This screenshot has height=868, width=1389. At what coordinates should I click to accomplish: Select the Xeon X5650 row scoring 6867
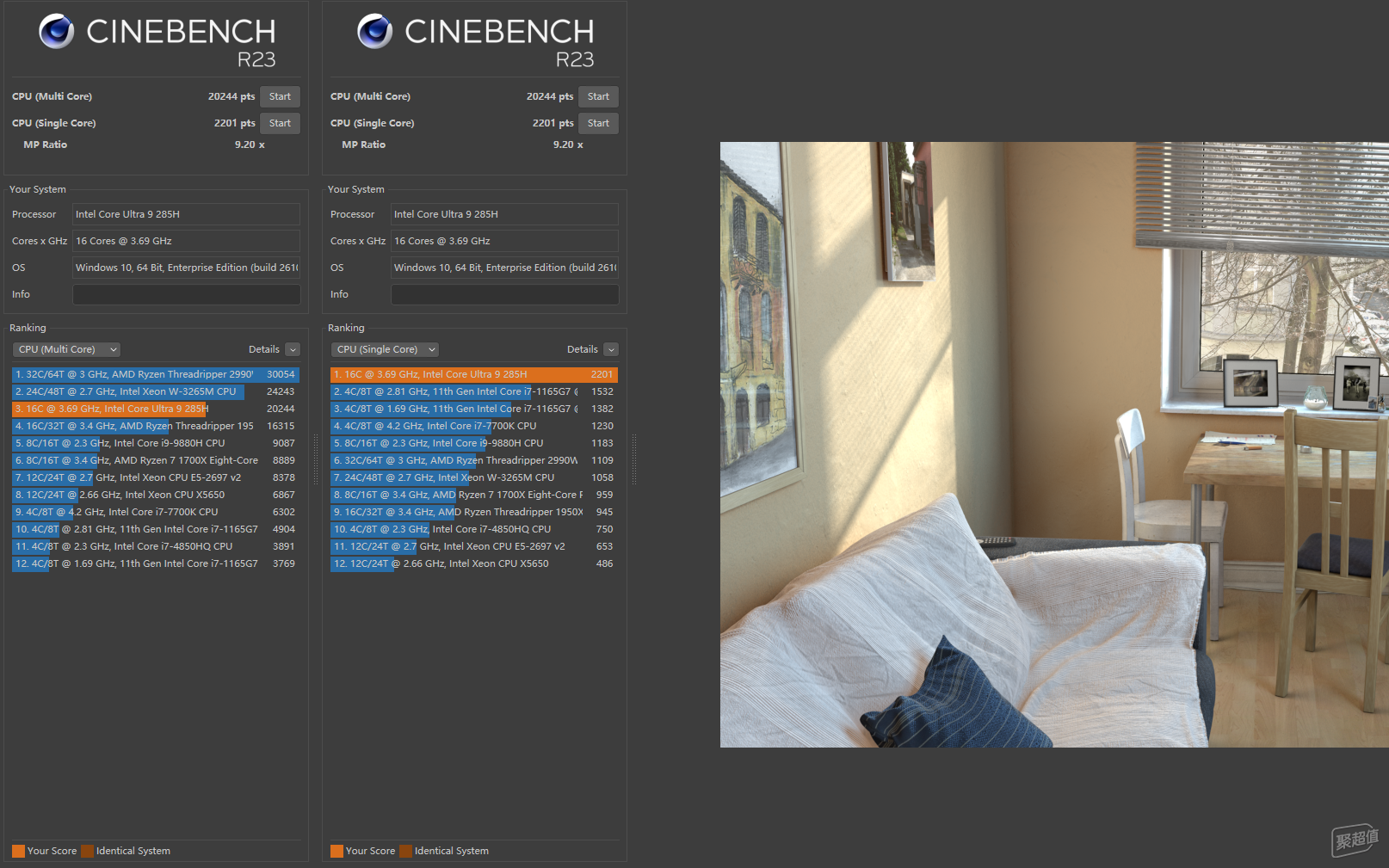coord(156,495)
